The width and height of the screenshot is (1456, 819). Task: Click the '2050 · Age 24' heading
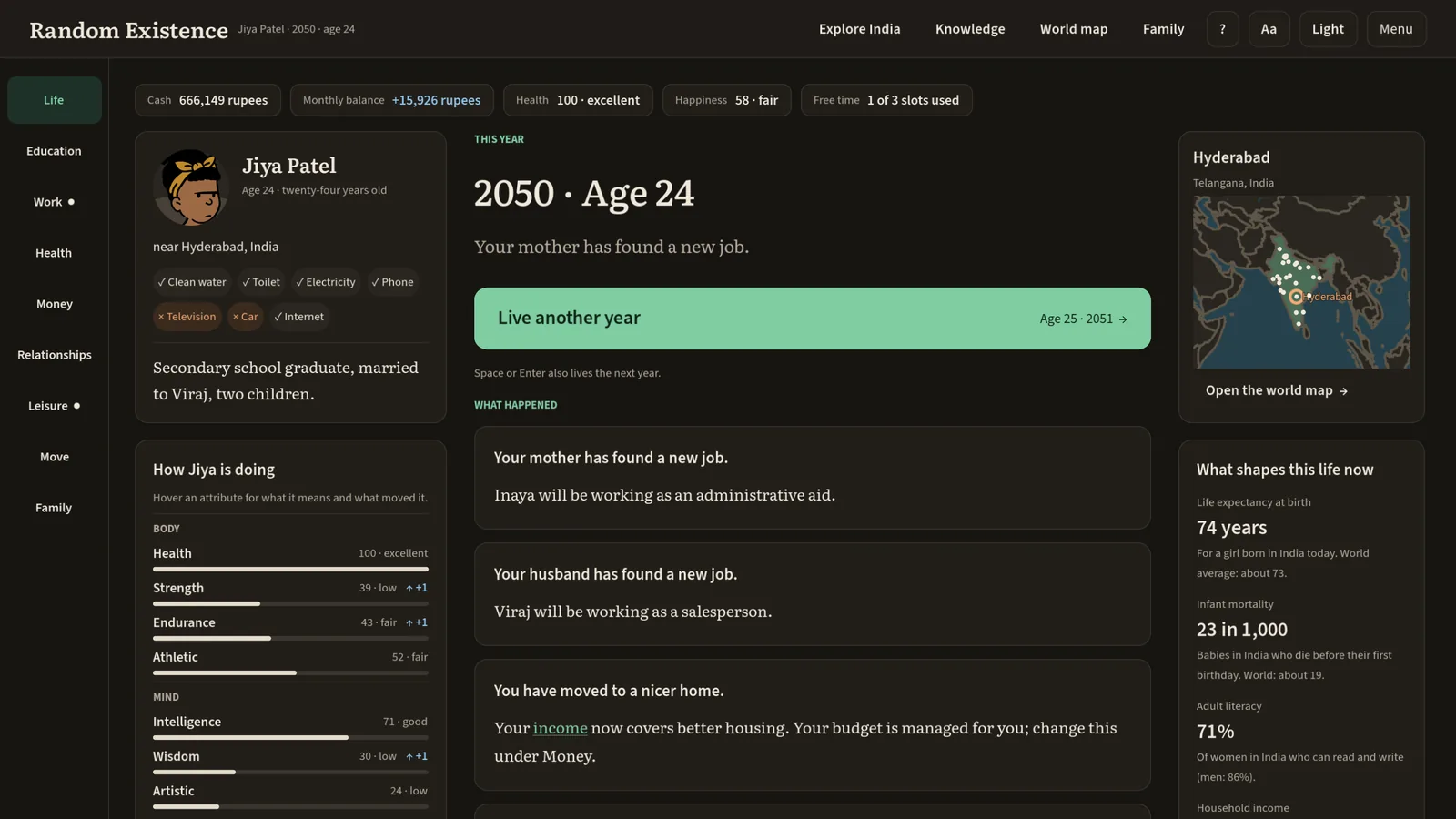point(584,193)
